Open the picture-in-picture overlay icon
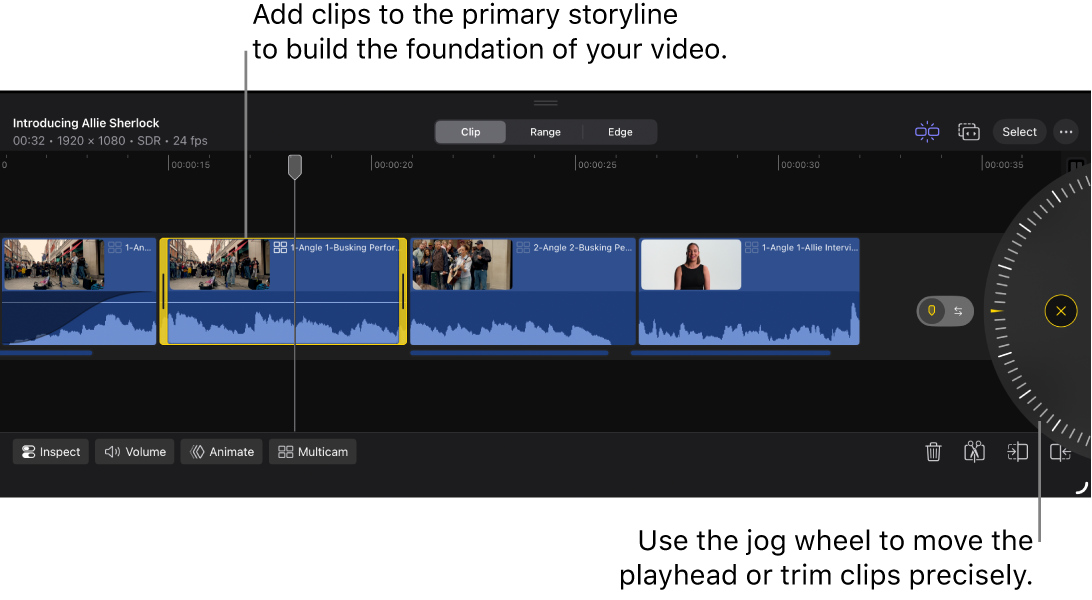Screen dimensions: 1092x600 (x=969, y=131)
